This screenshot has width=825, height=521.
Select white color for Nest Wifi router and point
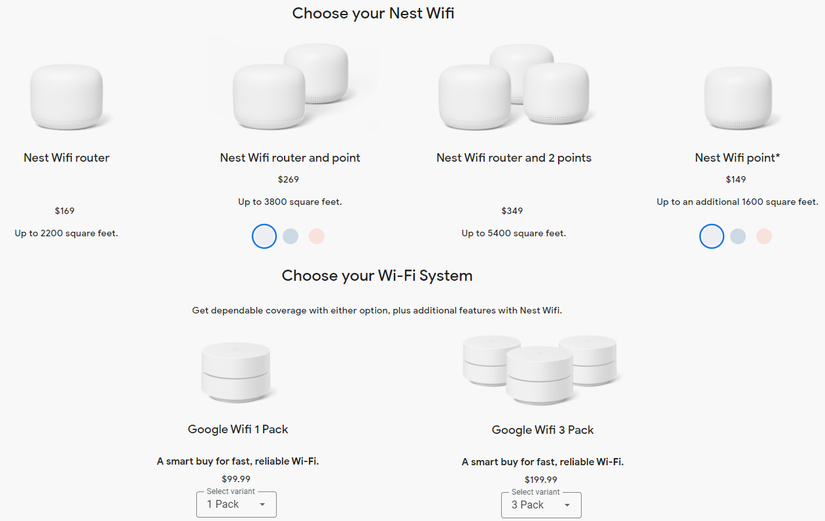(x=264, y=236)
